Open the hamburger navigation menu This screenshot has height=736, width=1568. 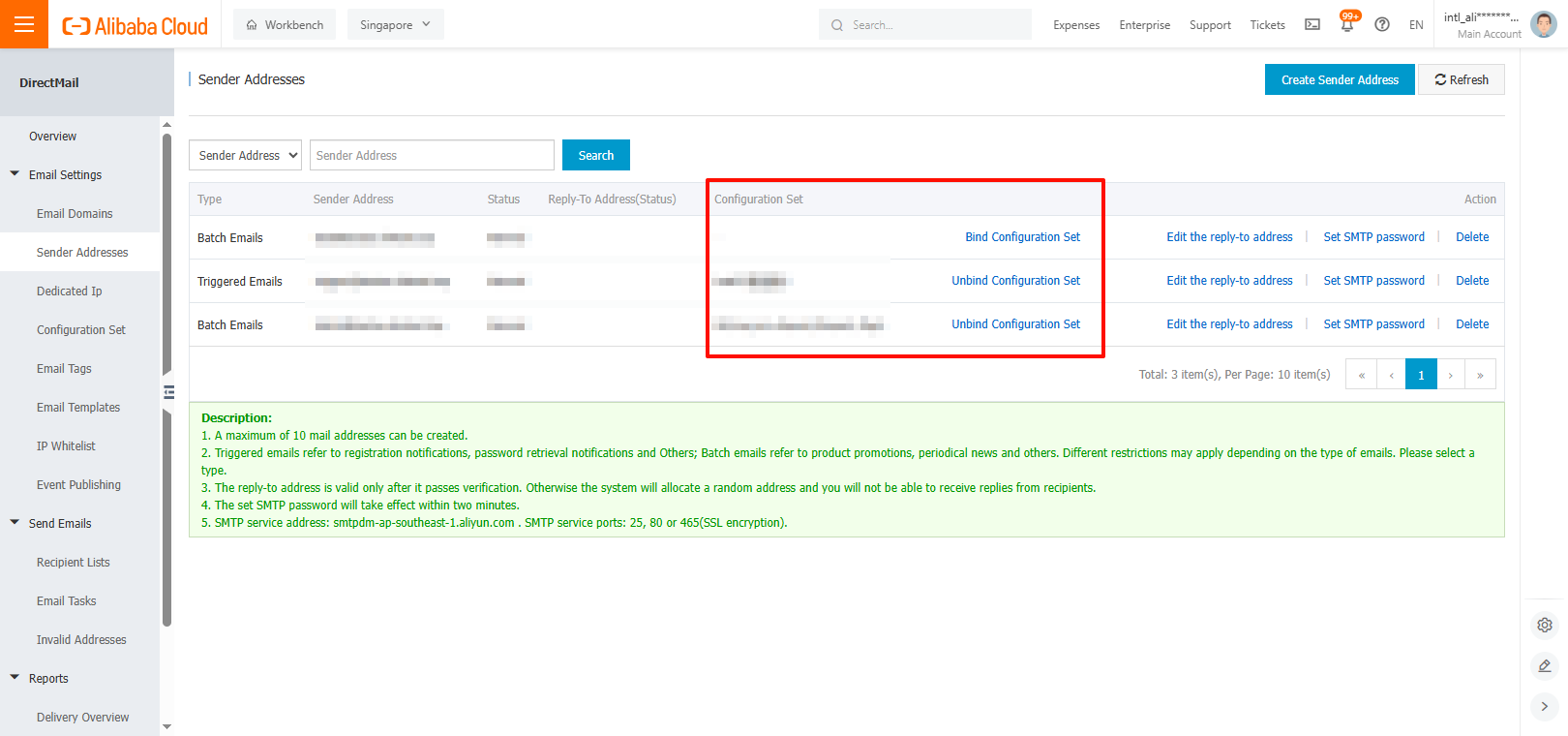tap(24, 24)
